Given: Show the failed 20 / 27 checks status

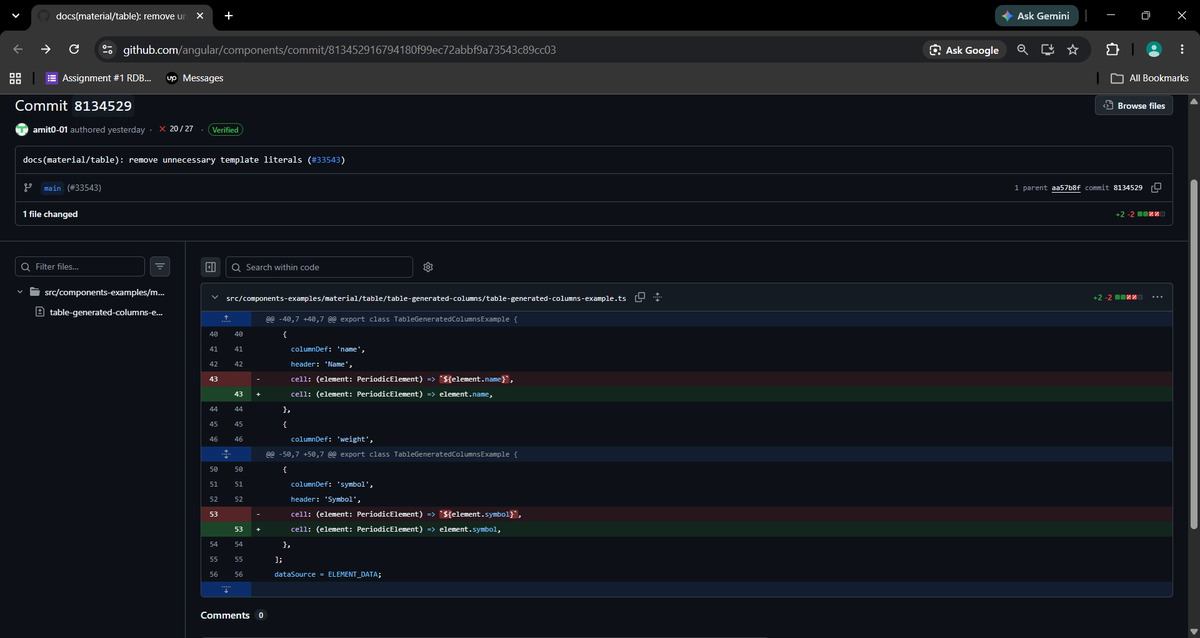Looking at the screenshot, I should 176,129.
